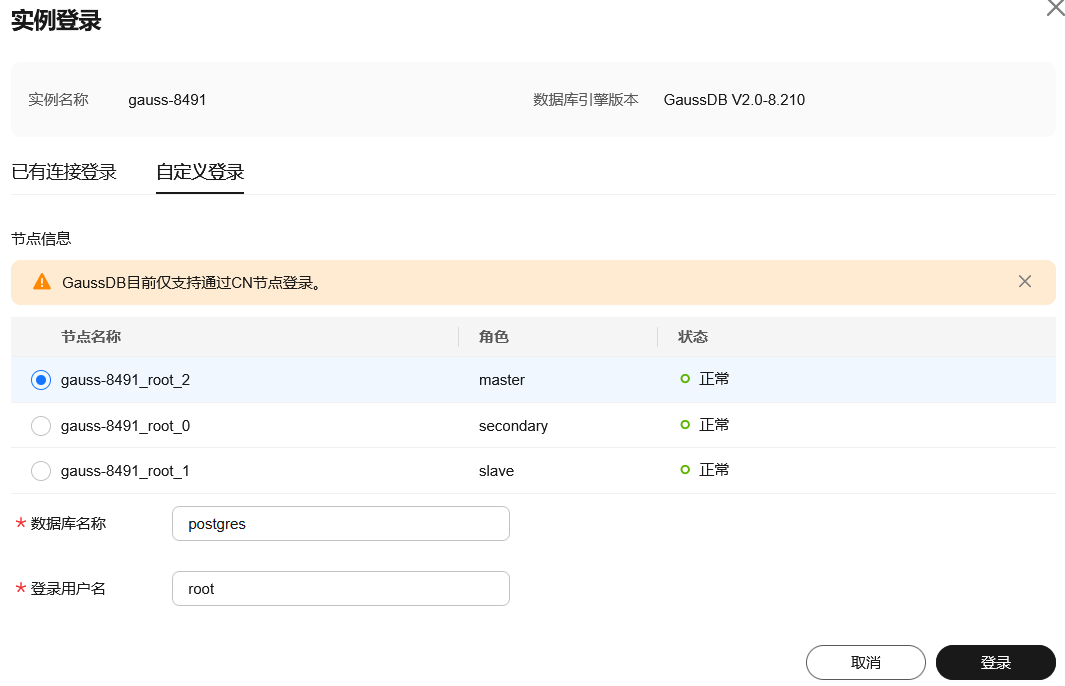Select the gauss-8491_root_0 node radio button

[41, 426]
